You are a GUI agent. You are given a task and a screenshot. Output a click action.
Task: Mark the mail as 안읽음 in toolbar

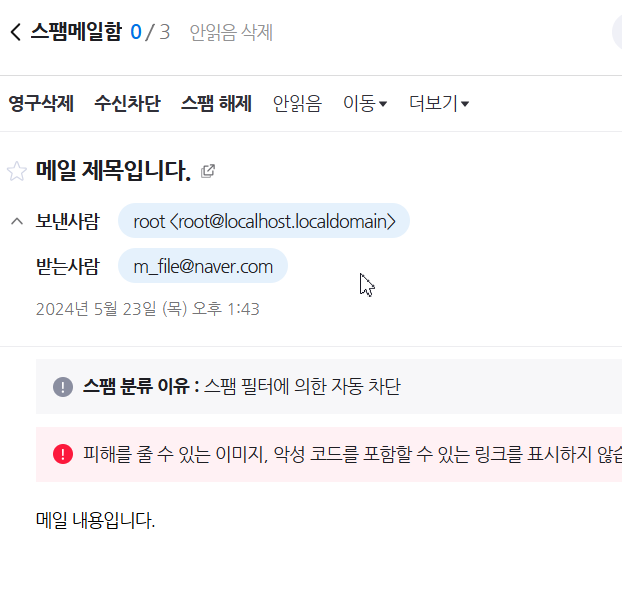pyautogui.click(x=297, y=103)
